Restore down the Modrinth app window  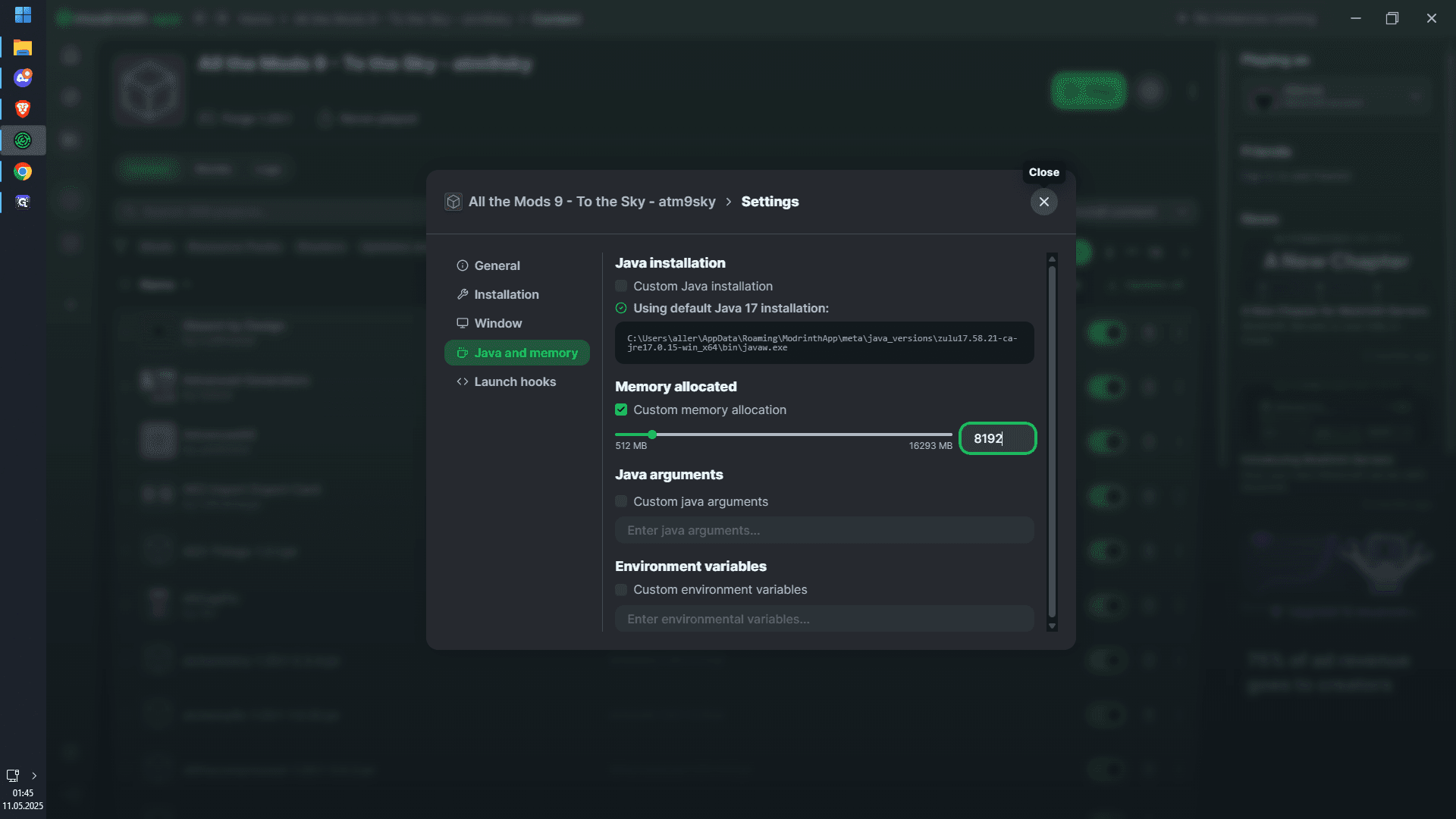tap(1392, 18)
